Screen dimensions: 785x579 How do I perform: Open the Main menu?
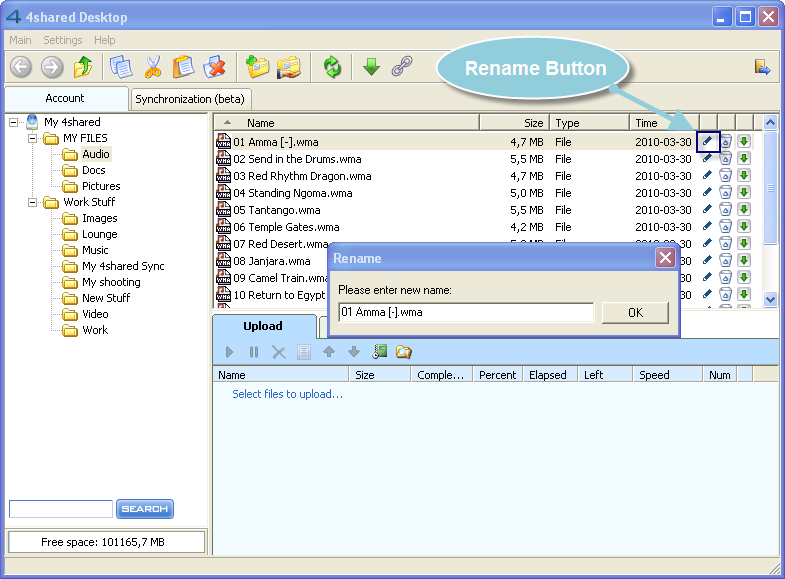pyautogui.click(x=20, y=40)
